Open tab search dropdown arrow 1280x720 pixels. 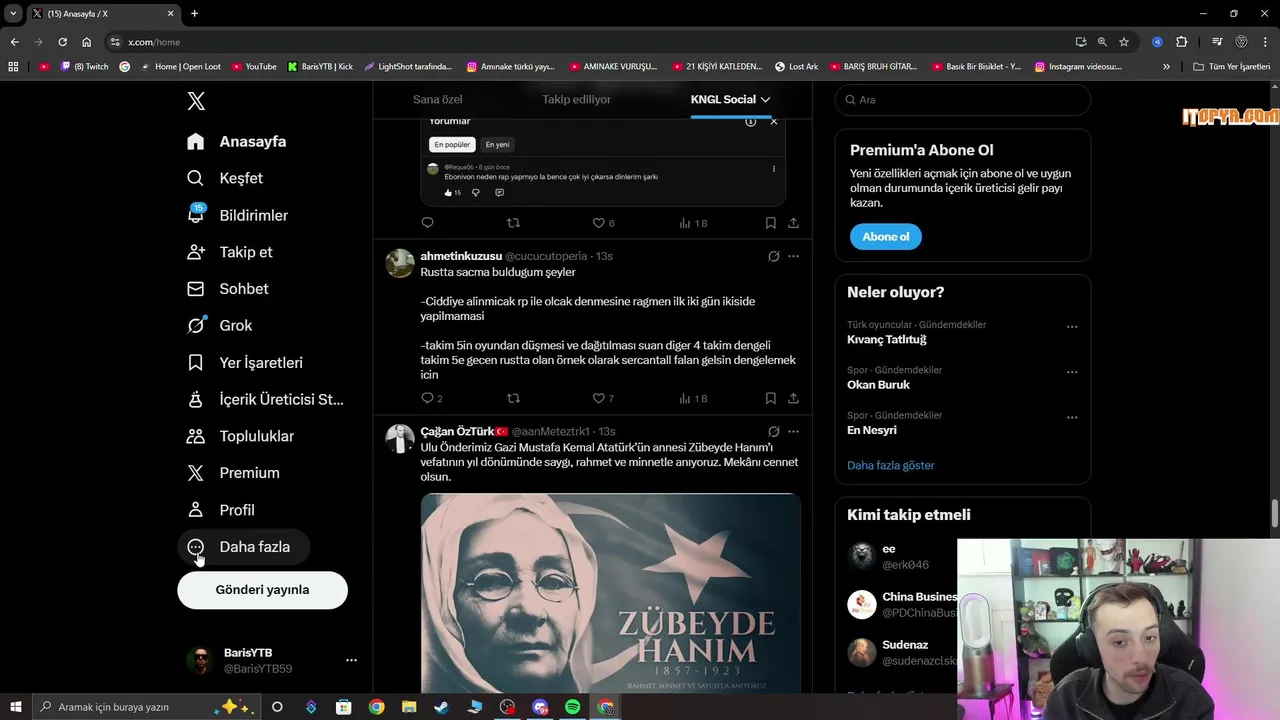pyautogui.click(x=13, y=13)
